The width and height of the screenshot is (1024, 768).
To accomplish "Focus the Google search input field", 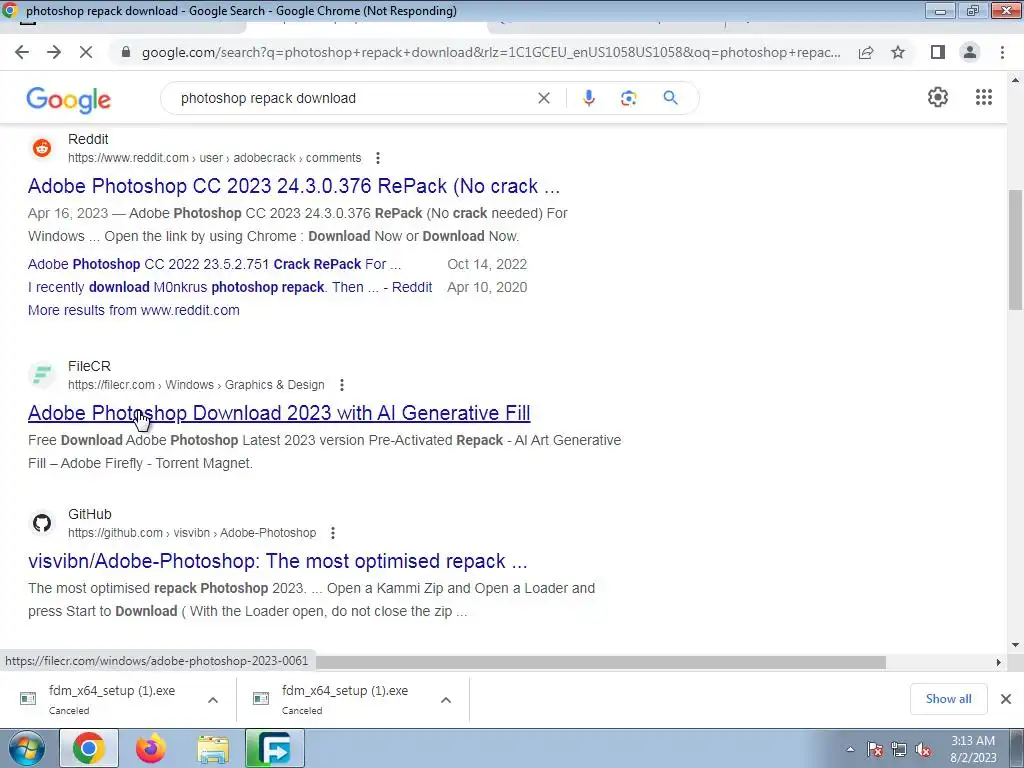I will [x=353, y=98].
